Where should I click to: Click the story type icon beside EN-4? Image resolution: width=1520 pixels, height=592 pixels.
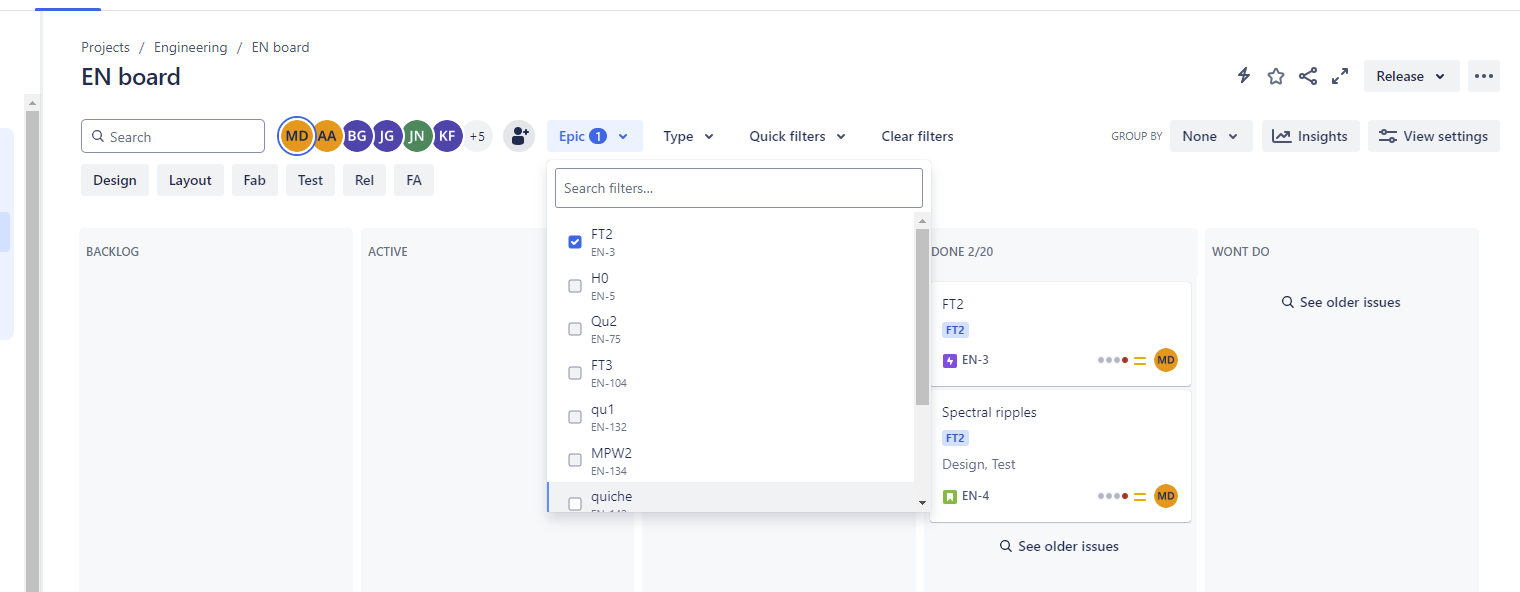[x=950, y=496]
